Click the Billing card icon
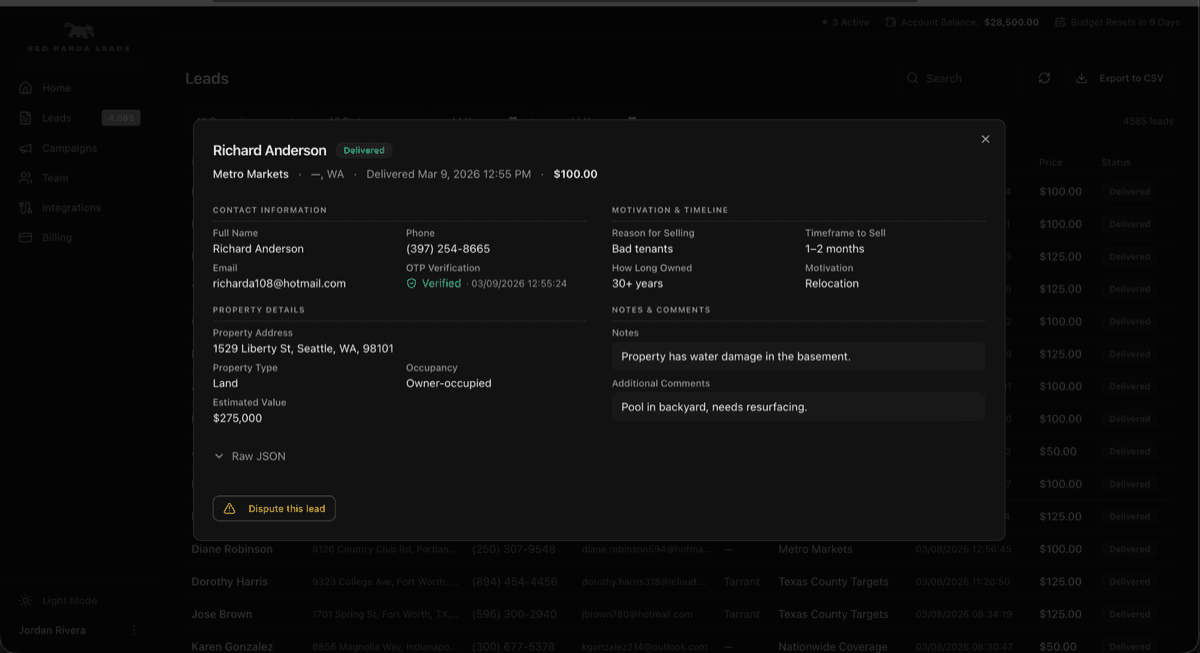 click(x=25, y=237)
